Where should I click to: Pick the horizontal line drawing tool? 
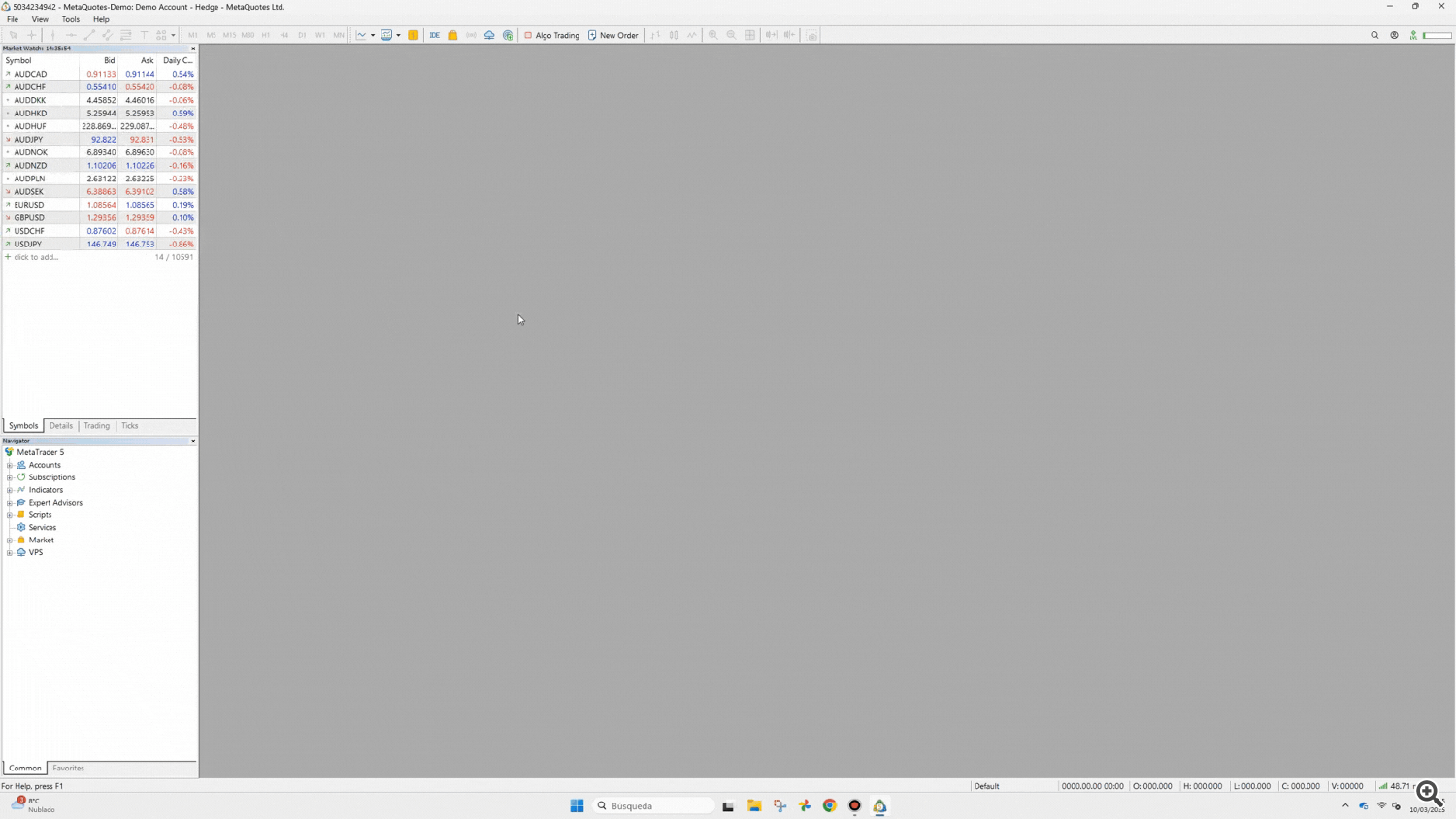[x=71, y=35]
